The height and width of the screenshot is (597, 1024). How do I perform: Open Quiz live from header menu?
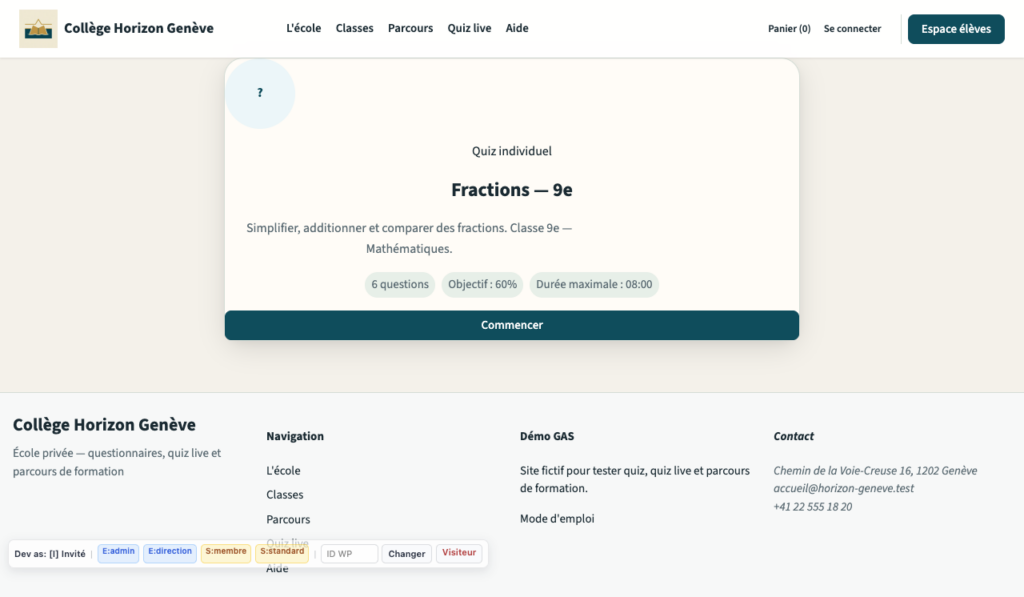click(x=469, y=28)
